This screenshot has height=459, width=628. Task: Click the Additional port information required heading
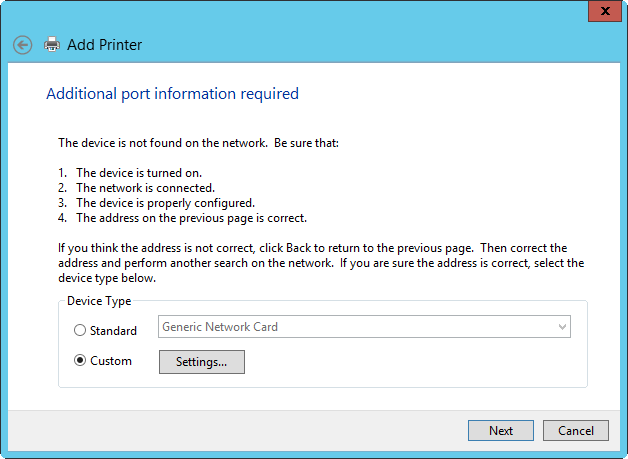[172, 94]
